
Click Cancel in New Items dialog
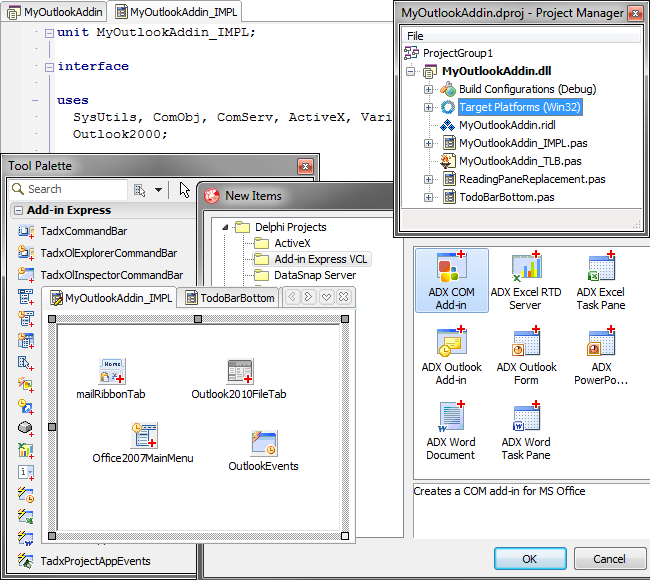[609, 559]
